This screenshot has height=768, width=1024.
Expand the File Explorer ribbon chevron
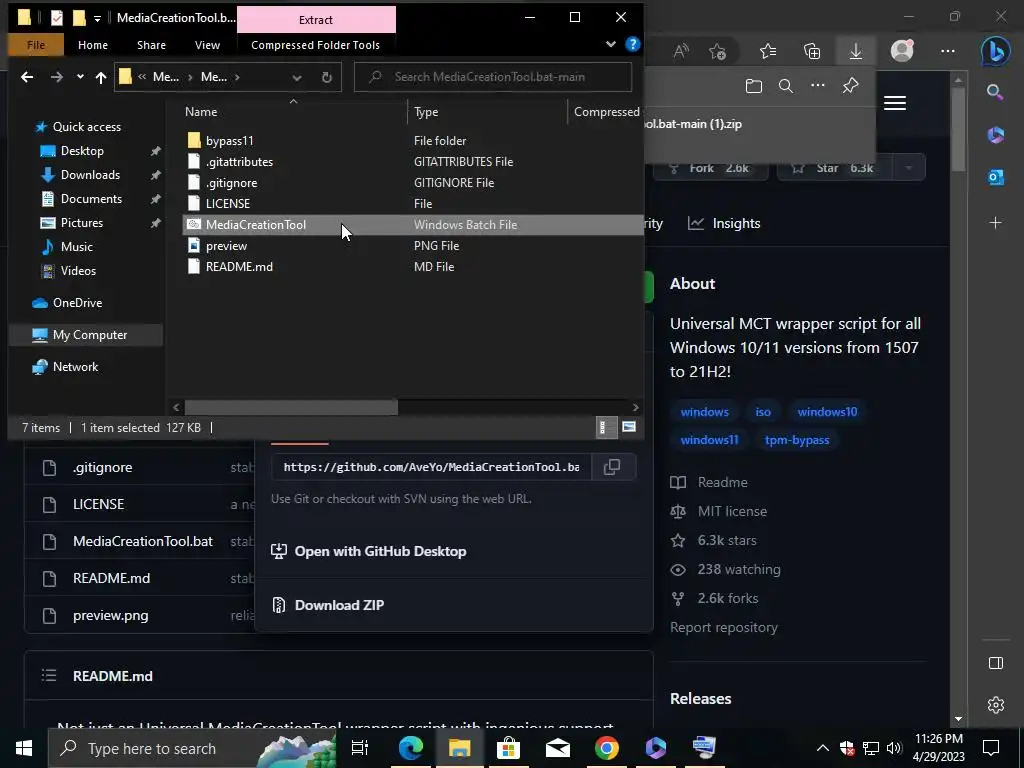coord(611,44)
